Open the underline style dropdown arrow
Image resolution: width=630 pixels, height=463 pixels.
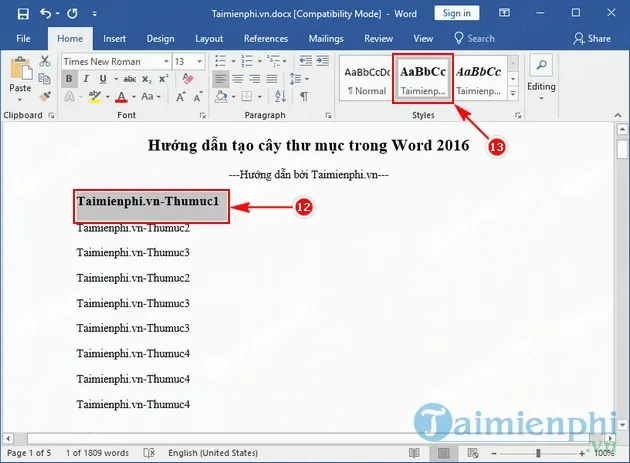click(116, 79)
